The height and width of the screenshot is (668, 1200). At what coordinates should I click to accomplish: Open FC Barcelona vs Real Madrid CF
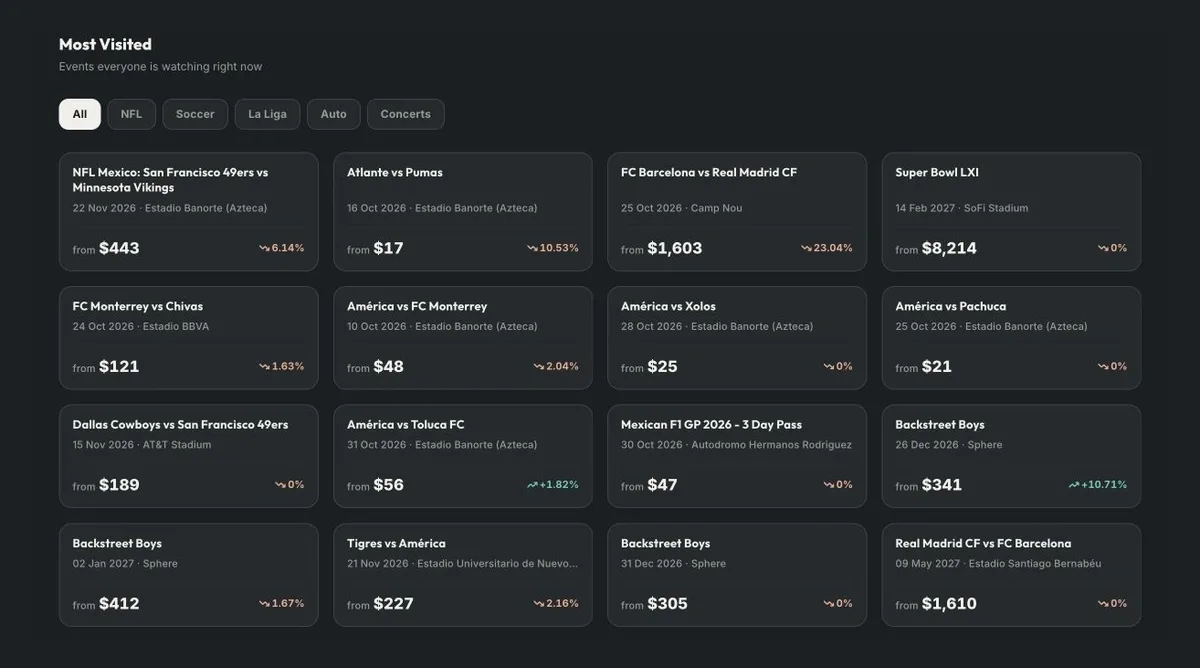coord(737,212)
